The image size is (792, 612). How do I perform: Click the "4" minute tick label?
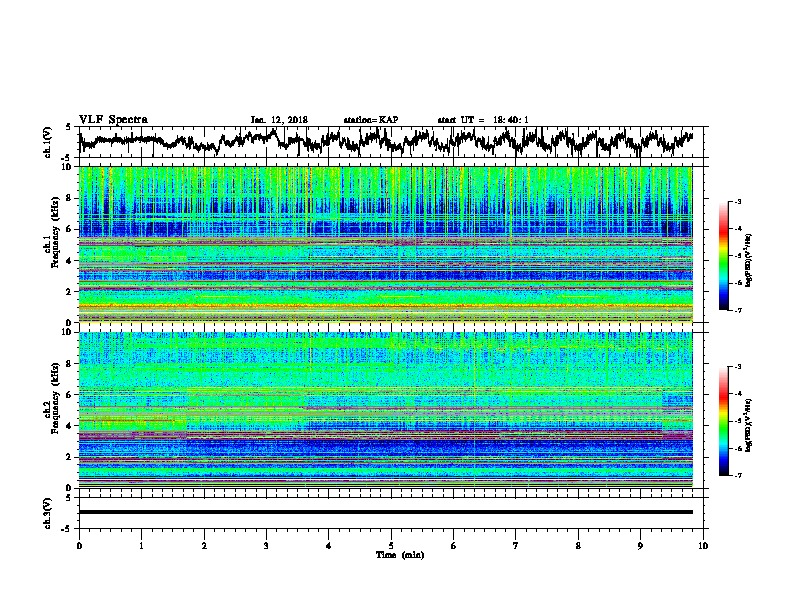point(329,546)
